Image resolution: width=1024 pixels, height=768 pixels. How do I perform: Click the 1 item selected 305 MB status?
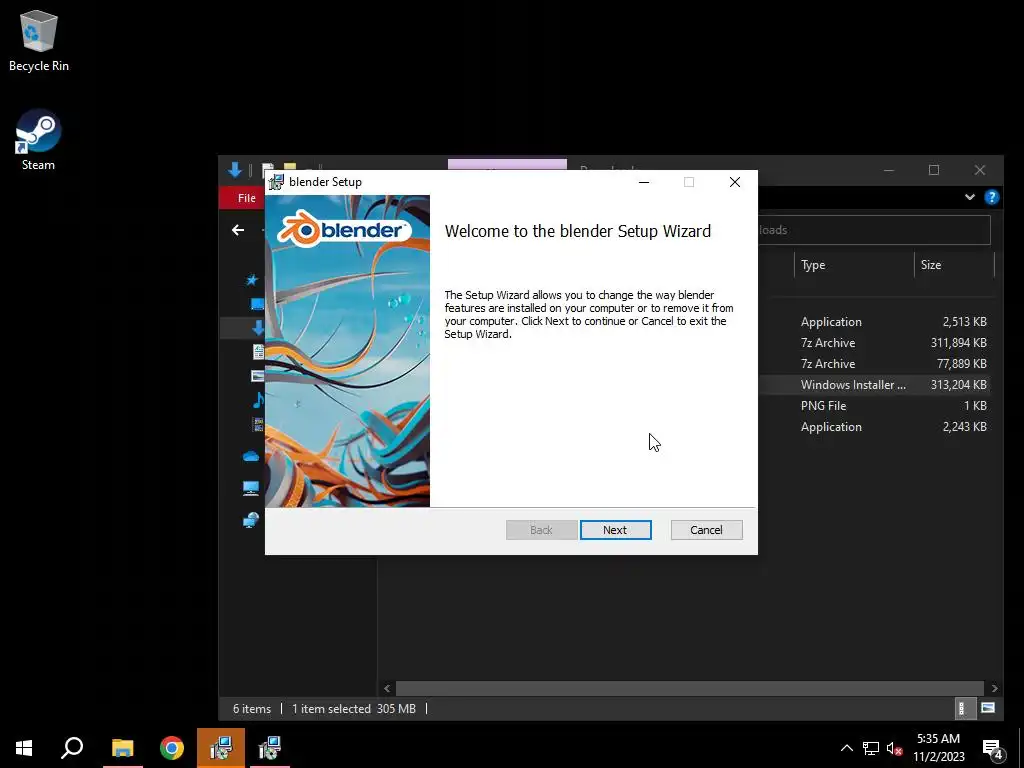(353, 709)
